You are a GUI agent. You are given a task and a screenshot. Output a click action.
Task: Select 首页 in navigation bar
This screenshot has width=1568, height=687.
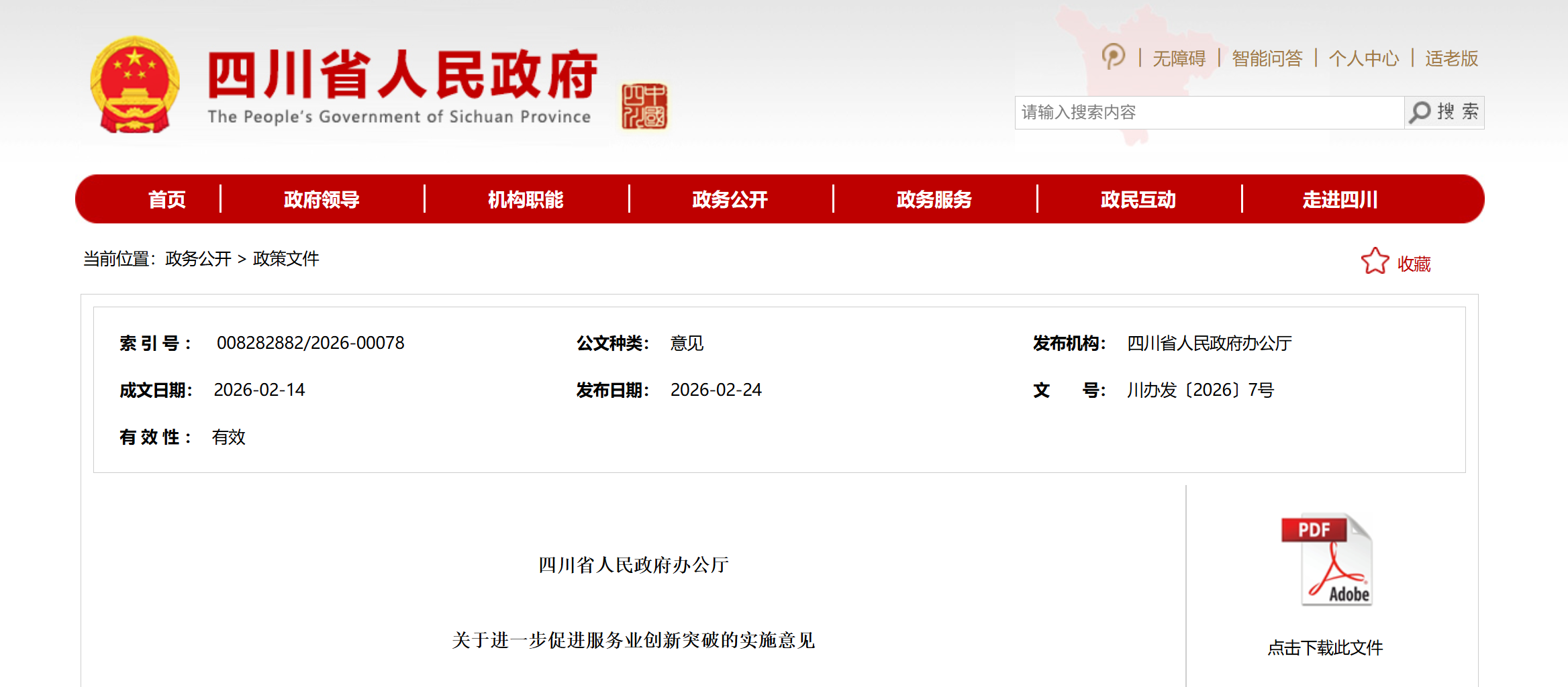[x=166, y=199]
